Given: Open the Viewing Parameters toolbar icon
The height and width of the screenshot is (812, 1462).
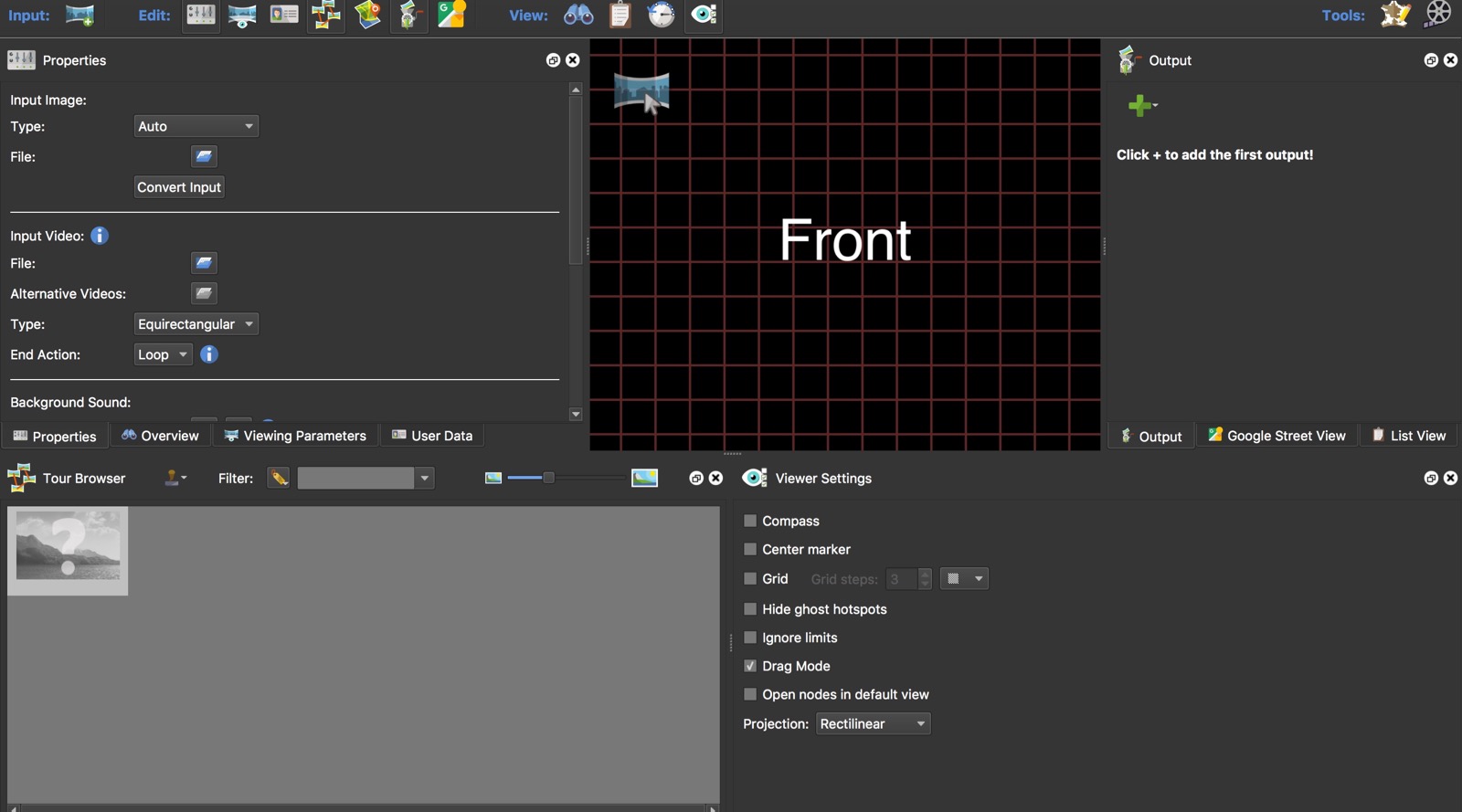Looking at the screenshot, I should [242, 16].
